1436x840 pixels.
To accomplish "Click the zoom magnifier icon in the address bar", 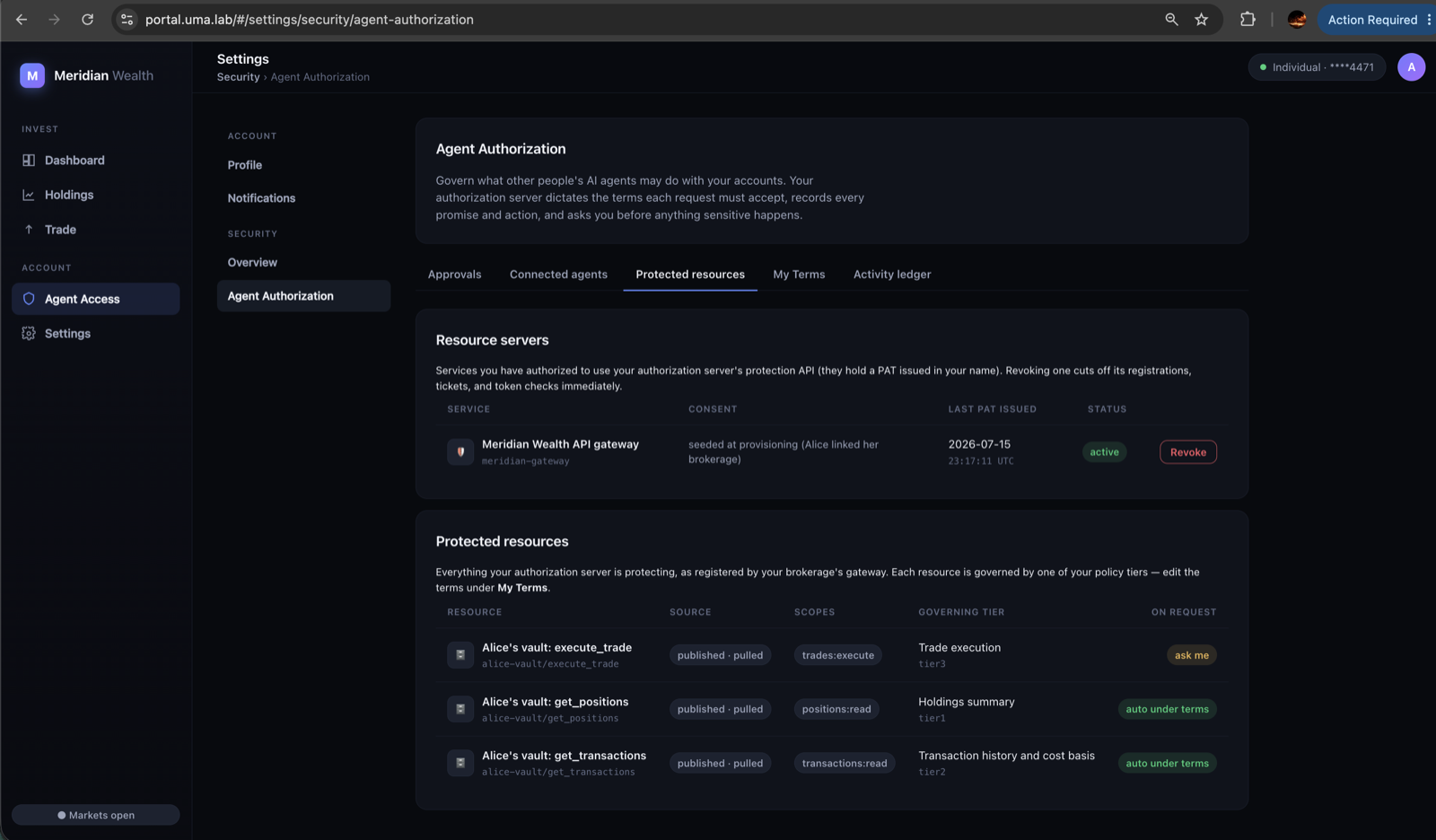I will coord(1171,19).
